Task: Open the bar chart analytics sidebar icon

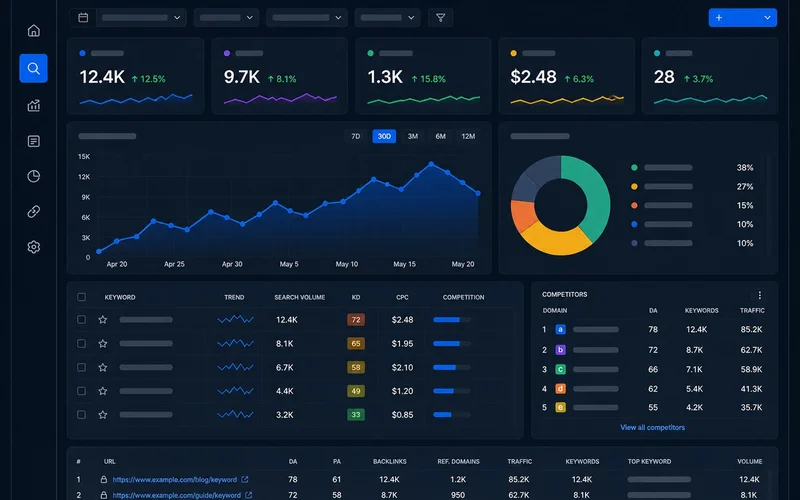Action: [x=34, y=106]
